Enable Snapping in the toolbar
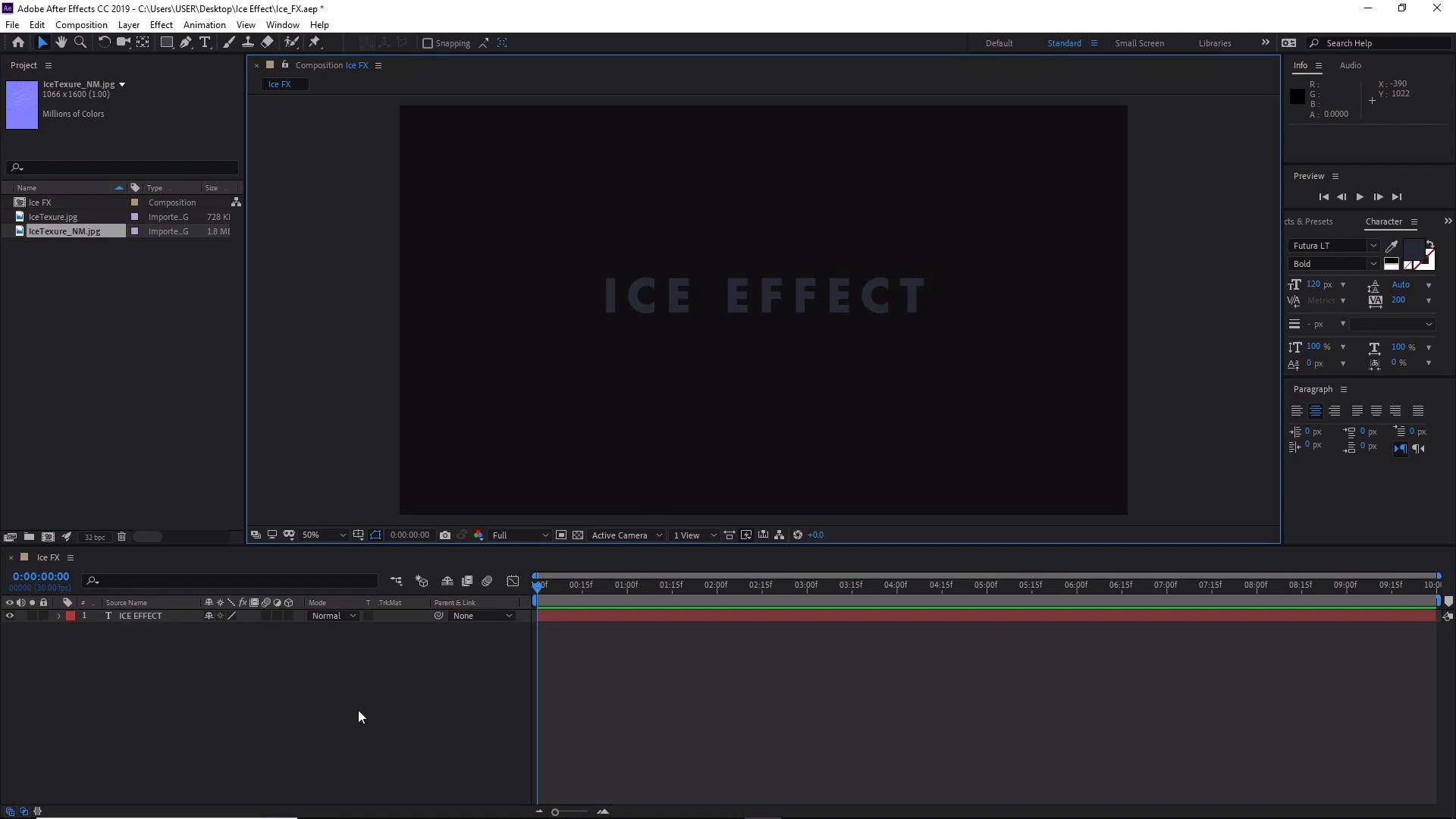 tap(428, 43)
